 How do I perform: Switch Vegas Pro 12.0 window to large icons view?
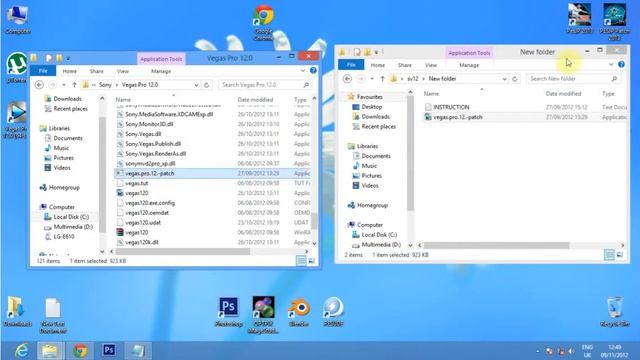point(311,261)
